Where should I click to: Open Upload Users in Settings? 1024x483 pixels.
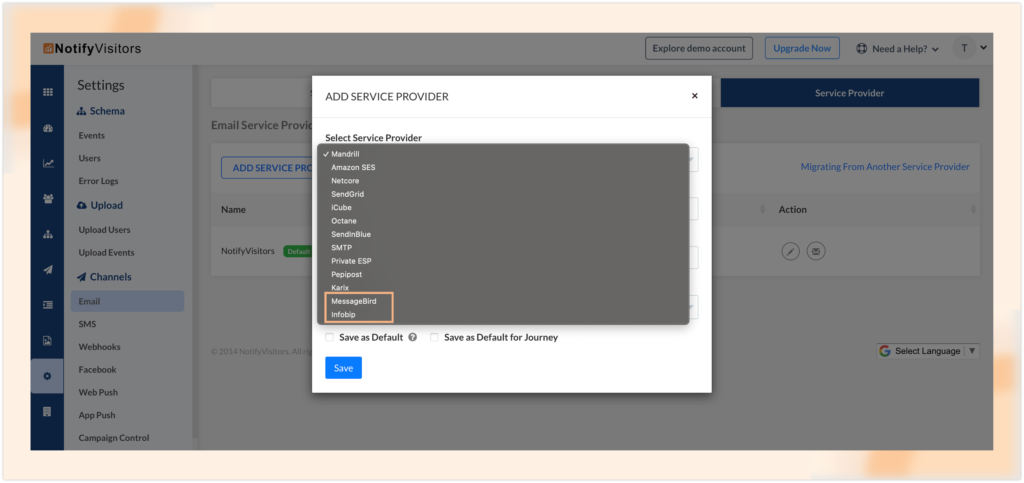point(104,230)
